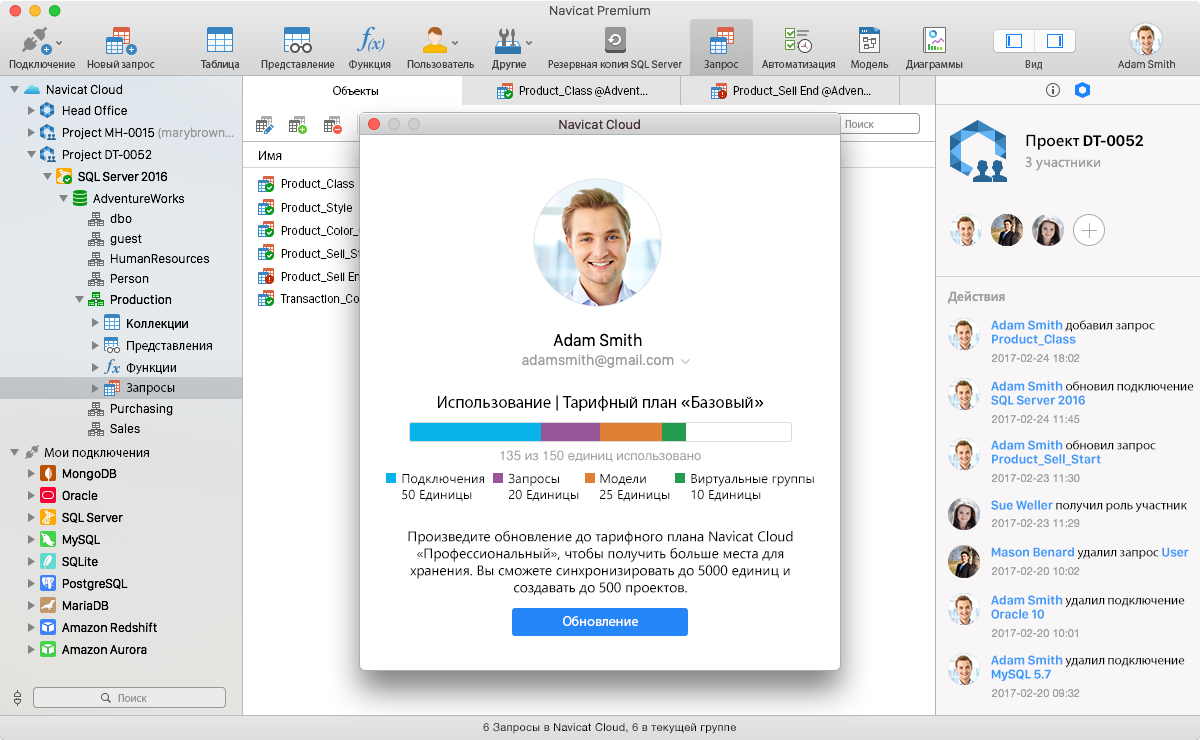This screenshot has width=1200, height=740.
Task: Open the Пользователь toolbar icon
Action: point(434,41)
